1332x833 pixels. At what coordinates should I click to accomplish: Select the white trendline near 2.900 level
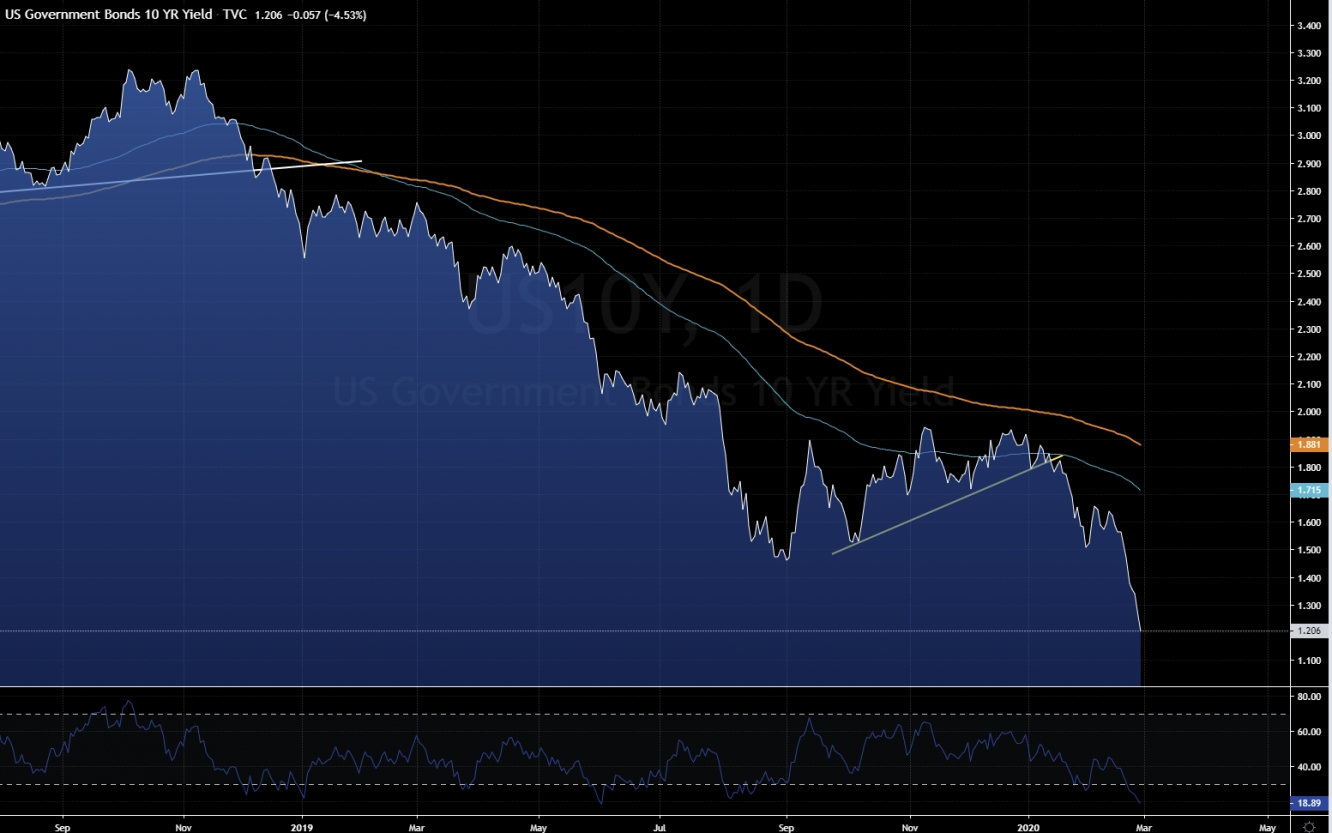click(180, 176)
